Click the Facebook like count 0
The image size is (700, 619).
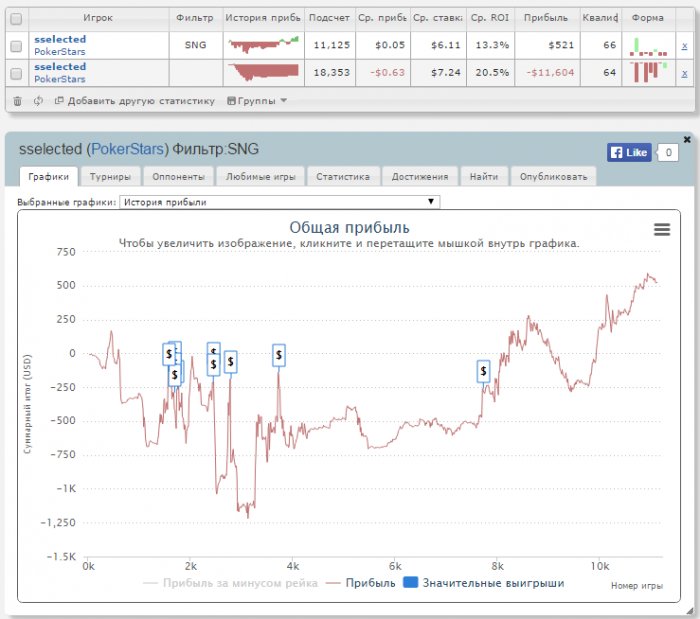(x=668, y=153)
